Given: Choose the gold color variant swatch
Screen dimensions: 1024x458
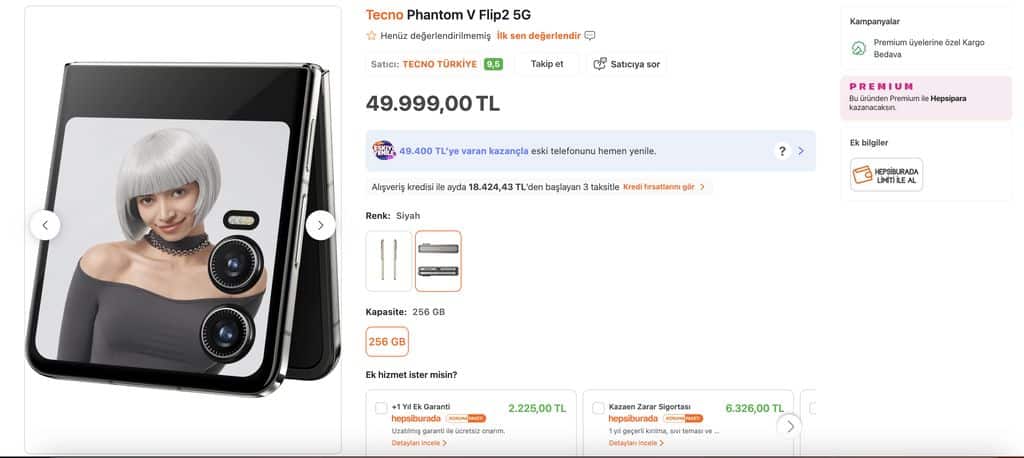Looking at the screenshot, I should [389, 261].
